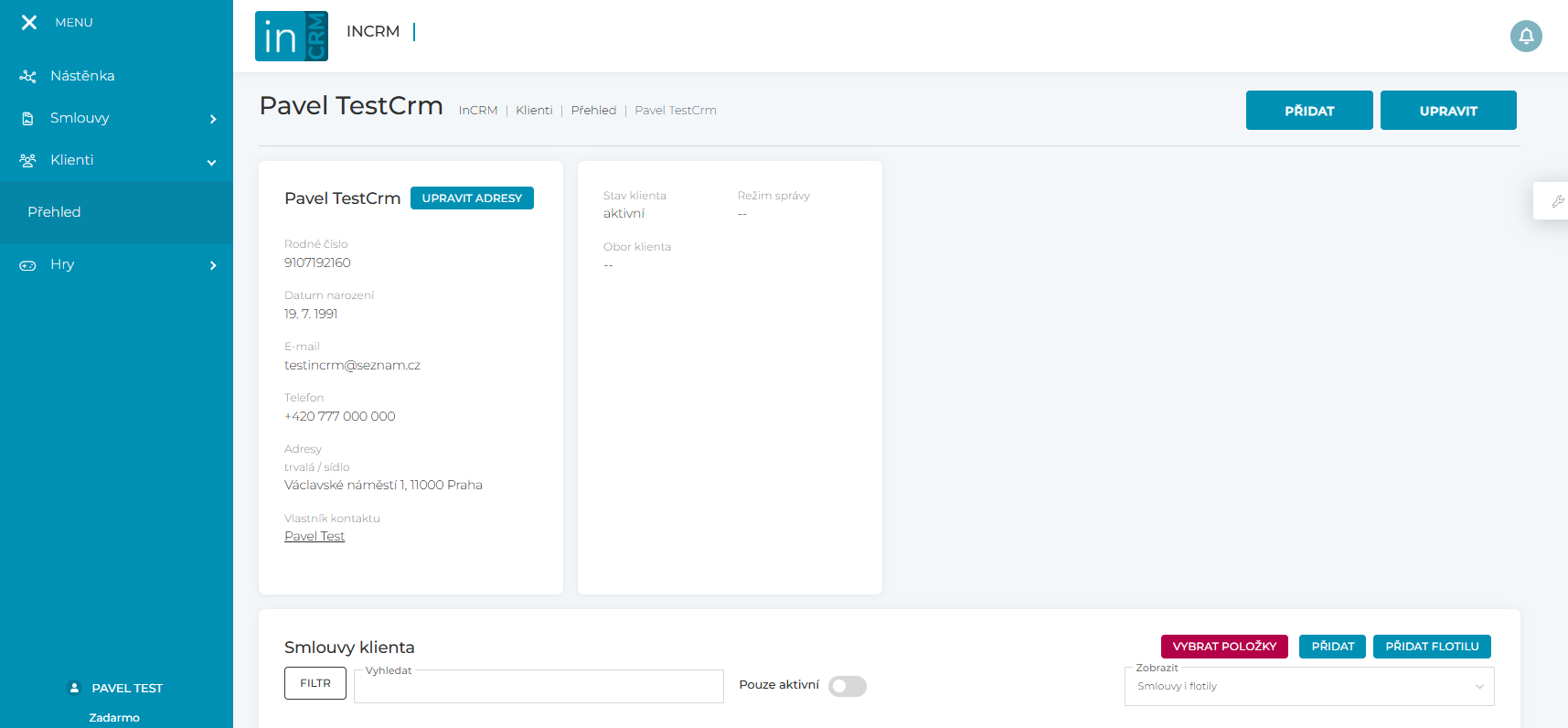Click the Hry gamepad icon

point(28,265)
